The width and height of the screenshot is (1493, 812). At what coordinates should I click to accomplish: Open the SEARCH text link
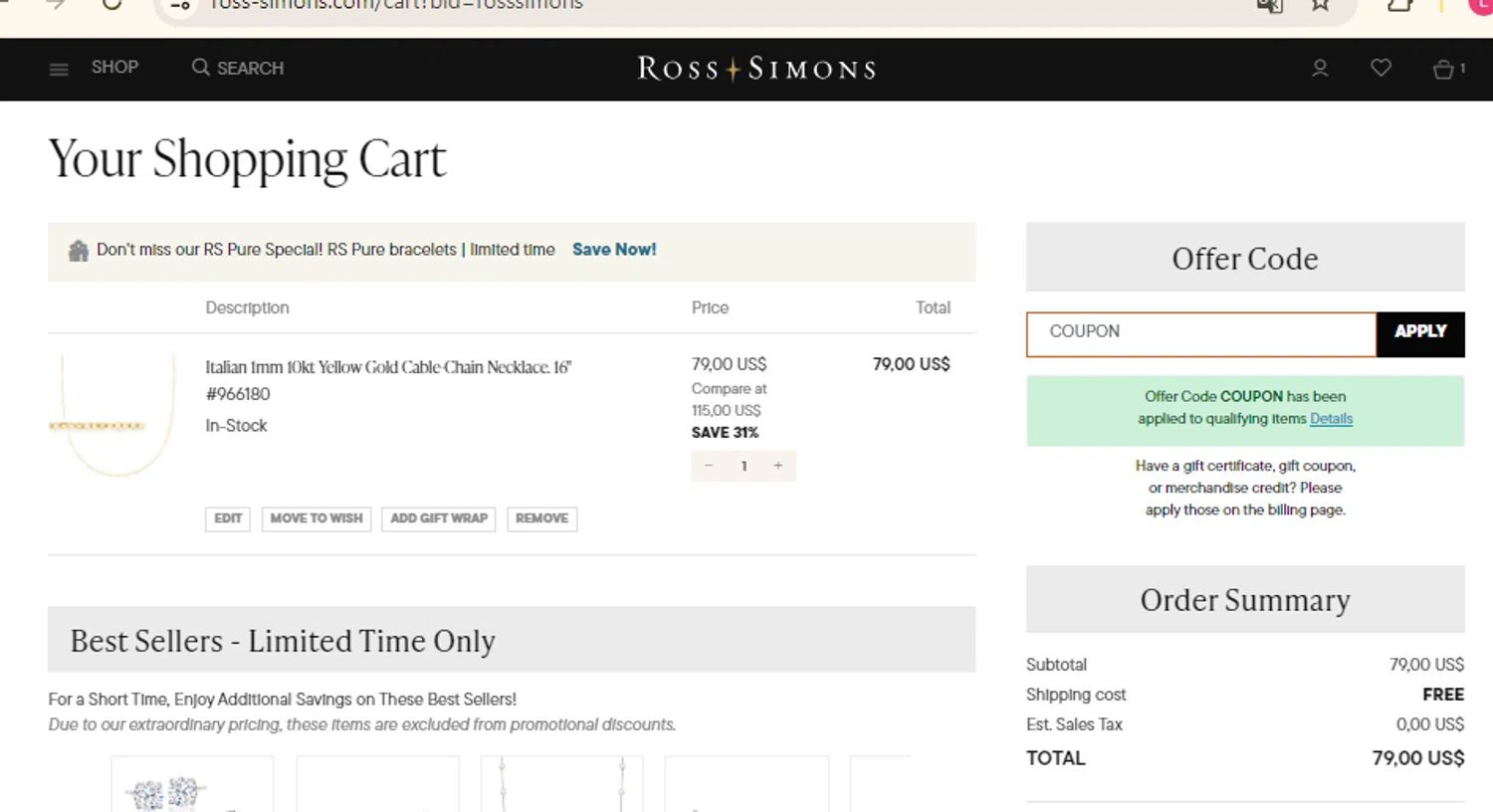coord(250,68)
